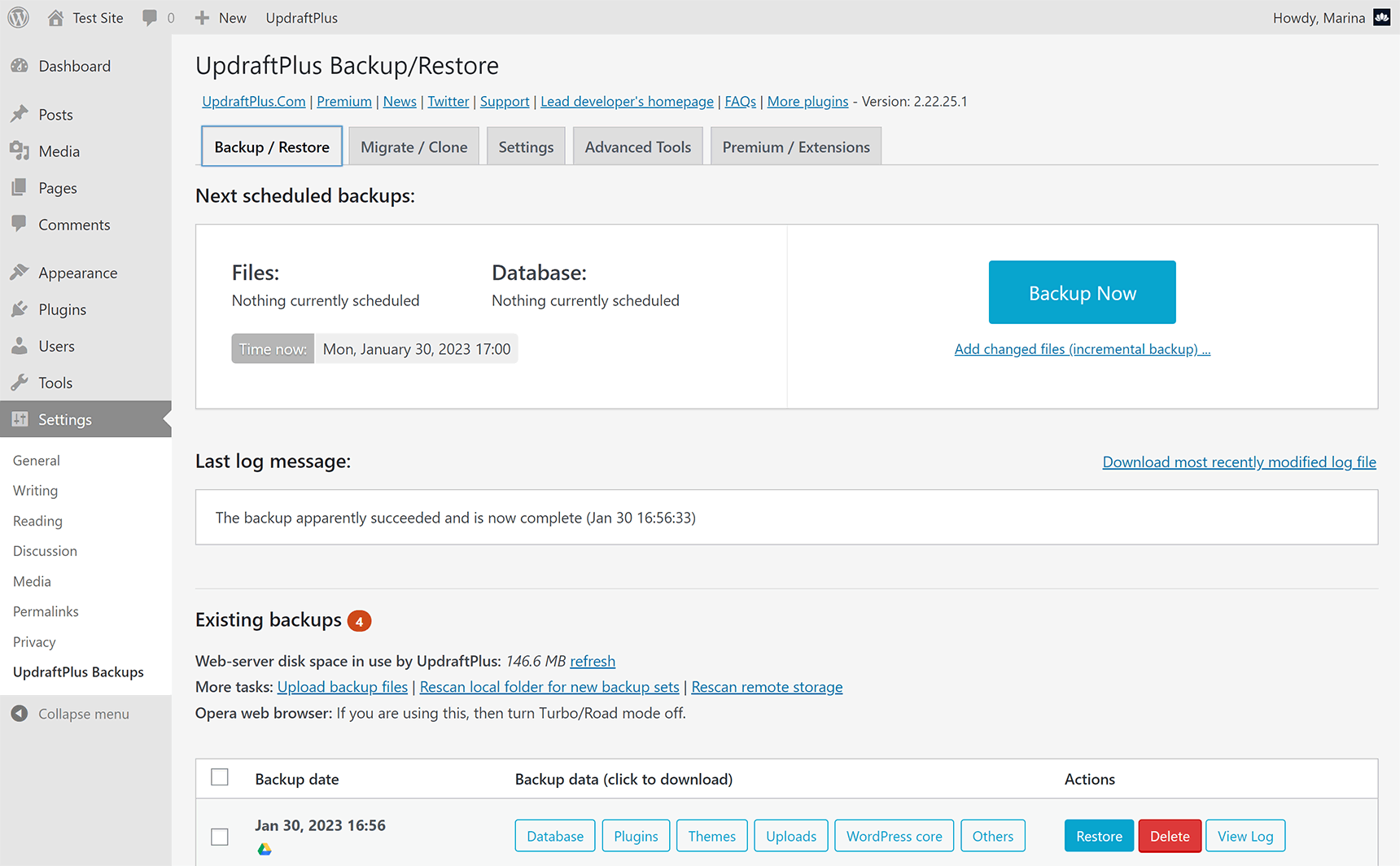
Task: Click the Settings sliders icon
Action: point(20,418)
